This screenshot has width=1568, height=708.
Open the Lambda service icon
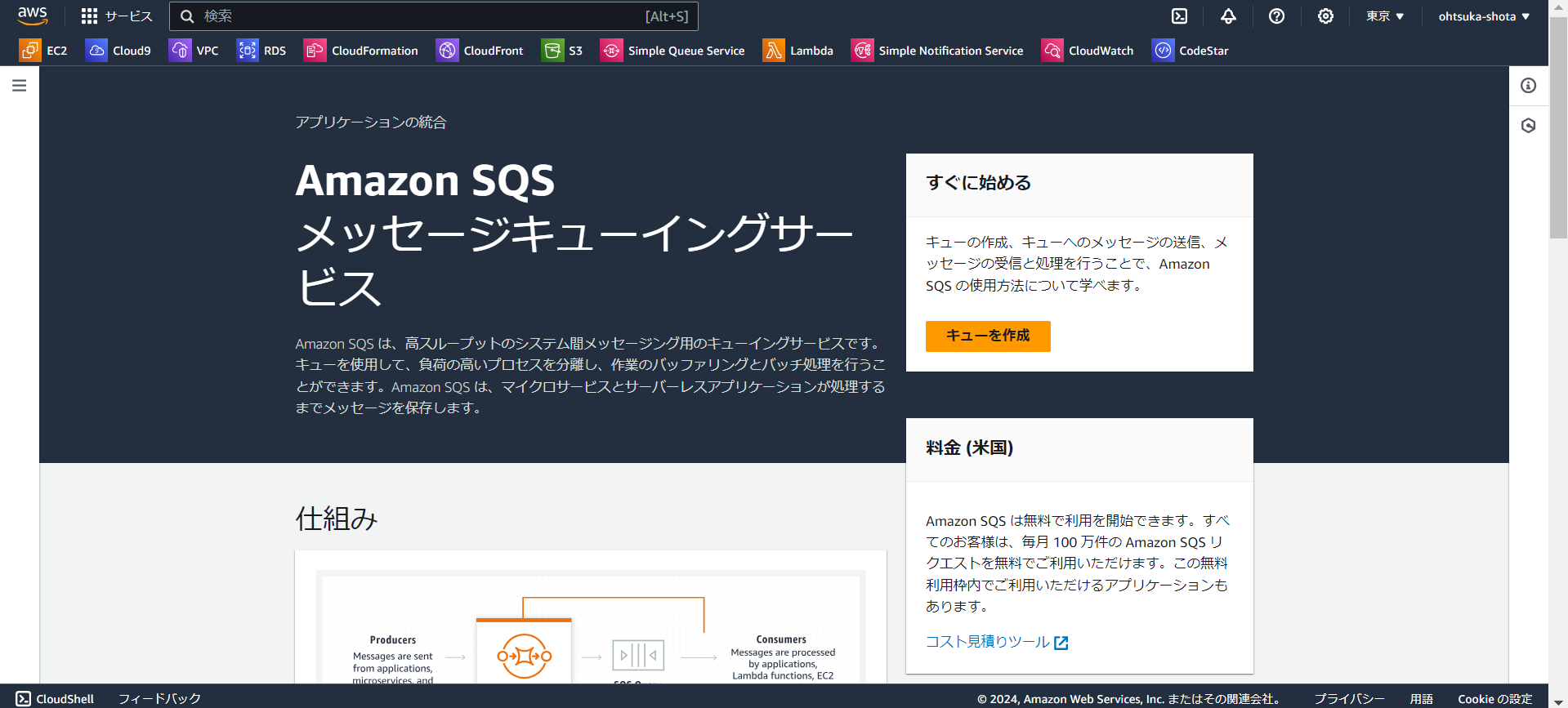[773, 51]
